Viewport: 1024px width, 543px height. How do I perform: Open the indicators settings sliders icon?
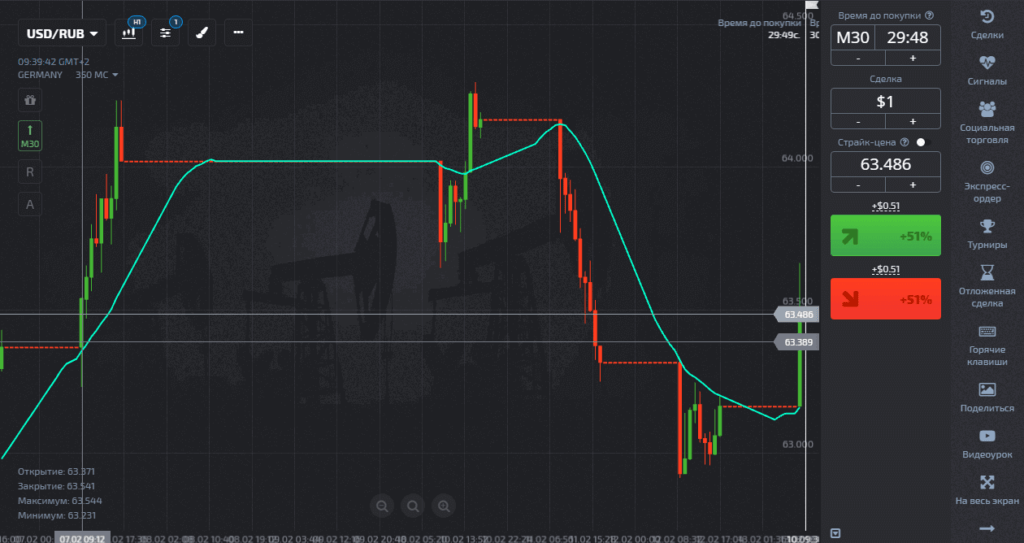tap(166, 33)
